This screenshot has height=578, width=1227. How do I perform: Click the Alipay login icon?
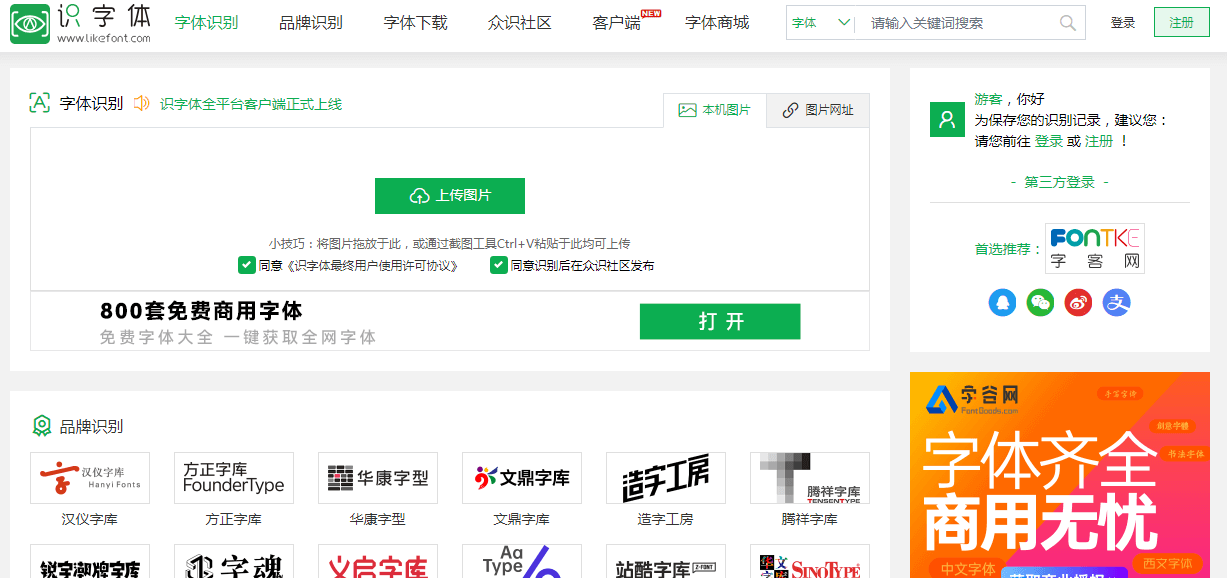1116,303
